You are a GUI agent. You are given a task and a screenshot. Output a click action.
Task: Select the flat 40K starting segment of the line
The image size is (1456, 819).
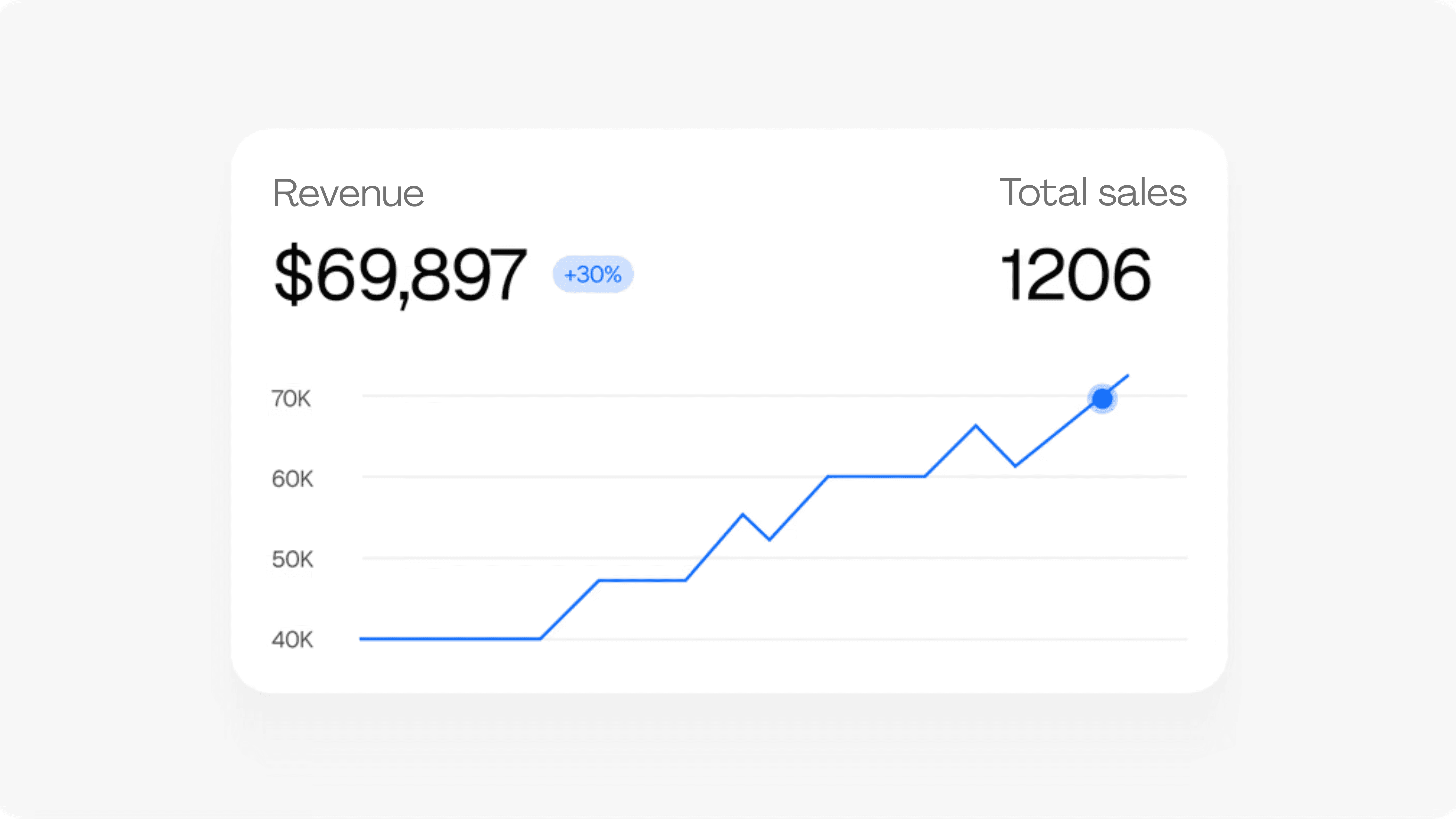point(447,639)
